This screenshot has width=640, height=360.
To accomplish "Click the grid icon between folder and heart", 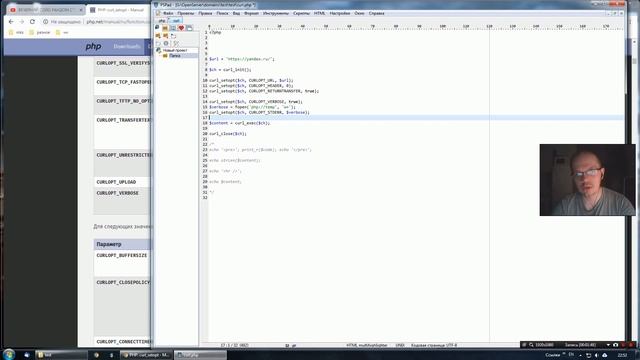I will point(173,28).
